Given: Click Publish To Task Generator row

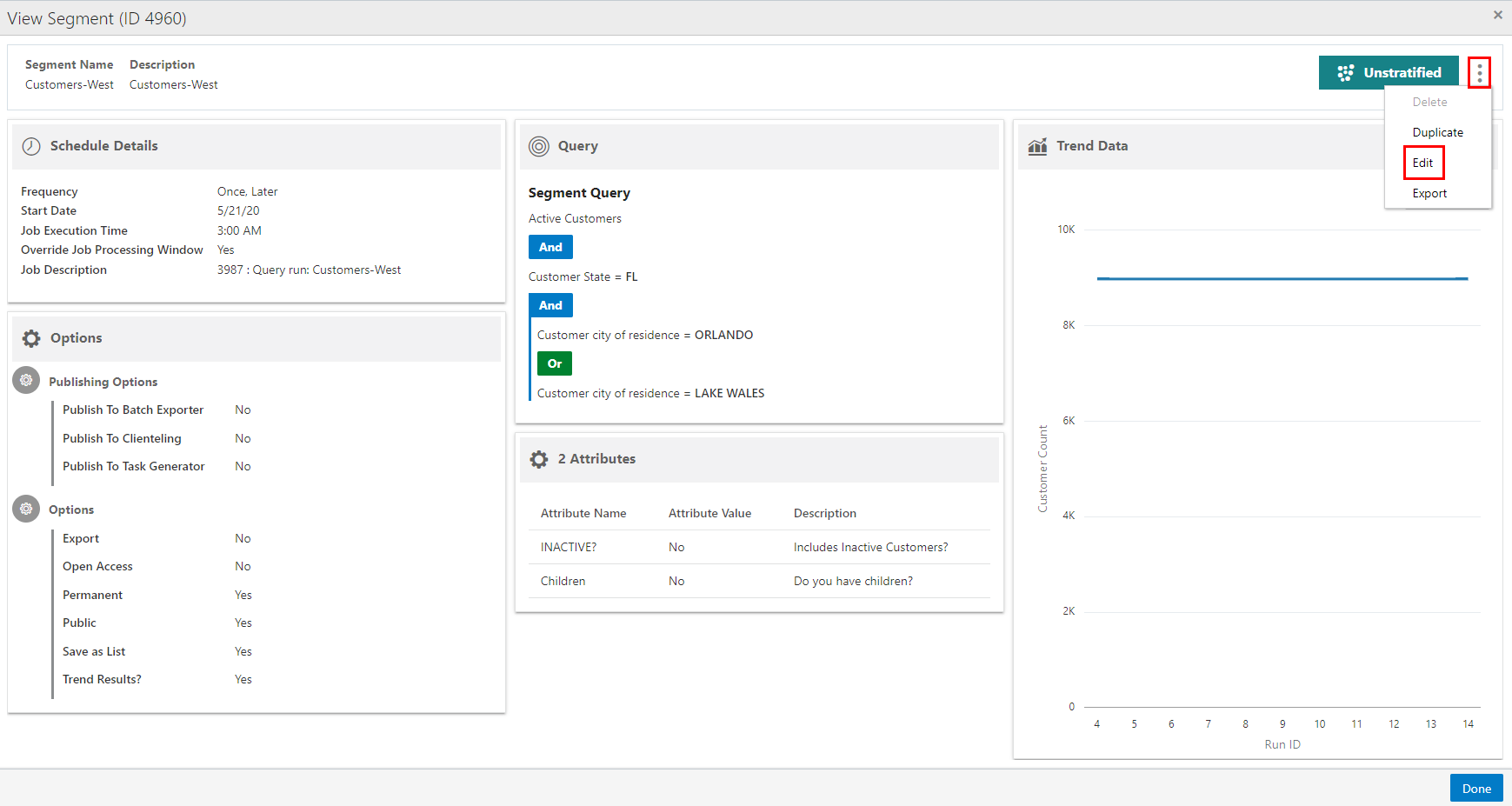Looking at the screenshot, I should 157,466.
